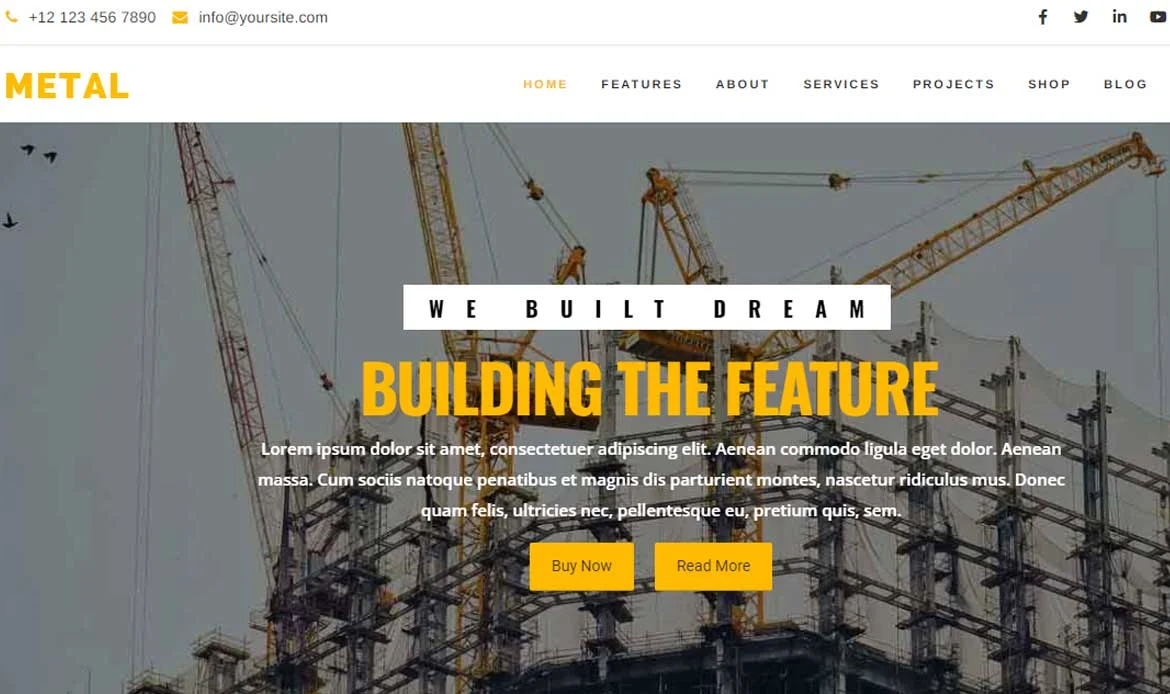This screenshot has height=694, width=1170.
Task: Click the Read More button
Action: click(x=713, y=566)
